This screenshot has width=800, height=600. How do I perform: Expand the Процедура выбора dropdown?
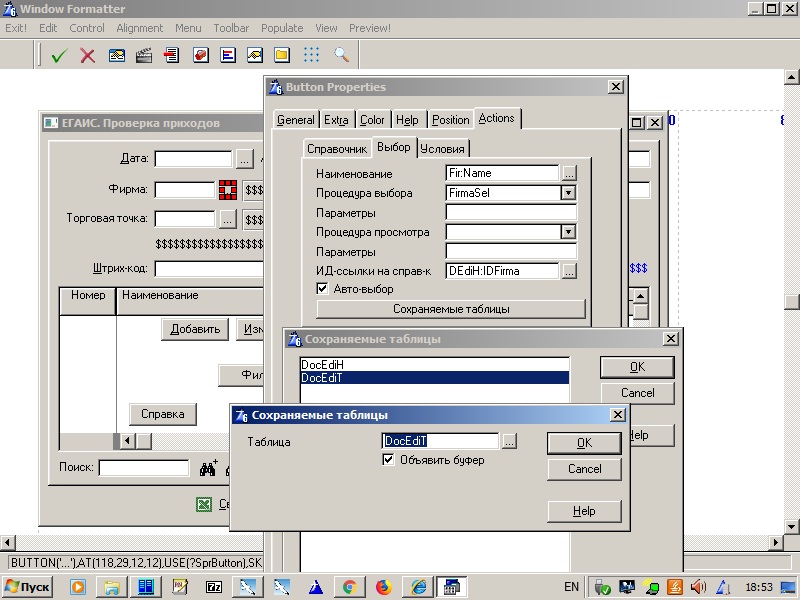(568, 193)
